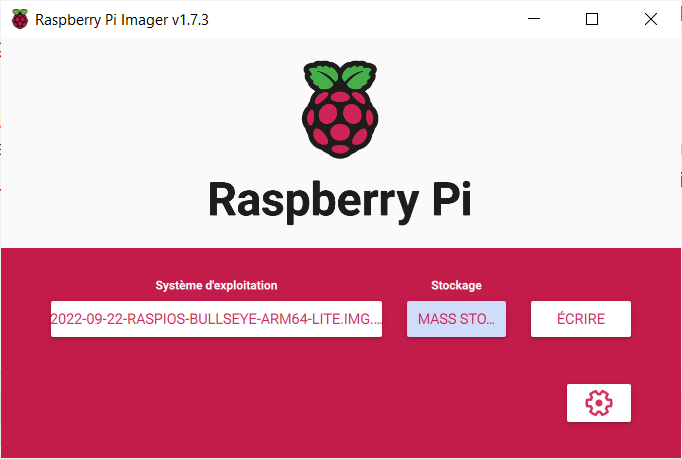
Task: Click empty crimson area below the OS button
Action: (x=216, y=392)
